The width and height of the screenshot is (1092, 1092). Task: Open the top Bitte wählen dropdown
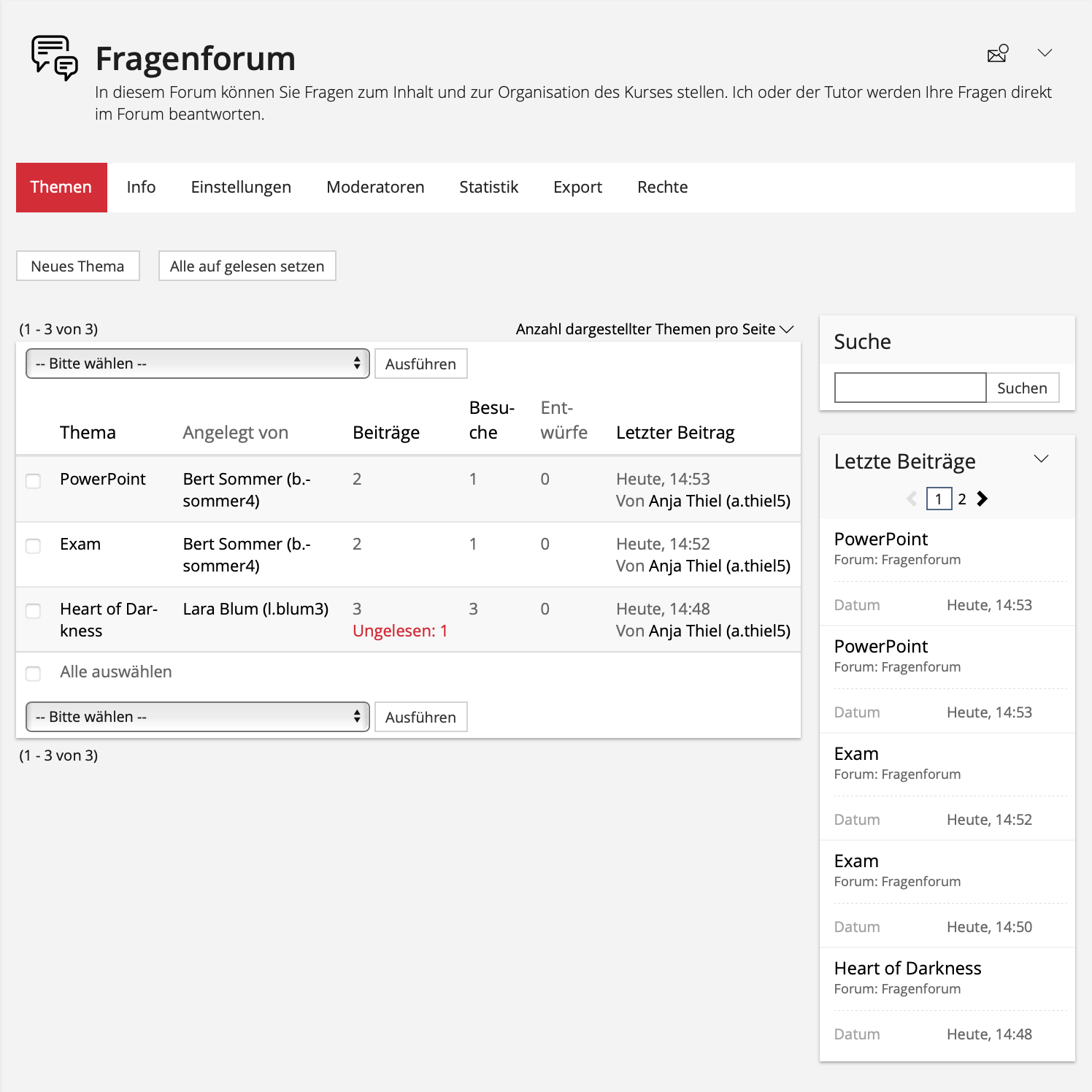198,364
